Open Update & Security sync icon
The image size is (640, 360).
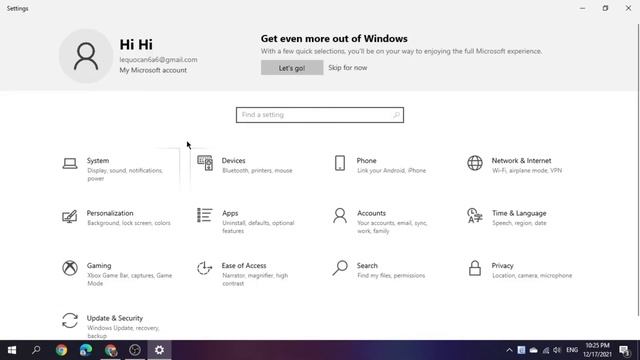pyautogui.click(x=70, y=320)
